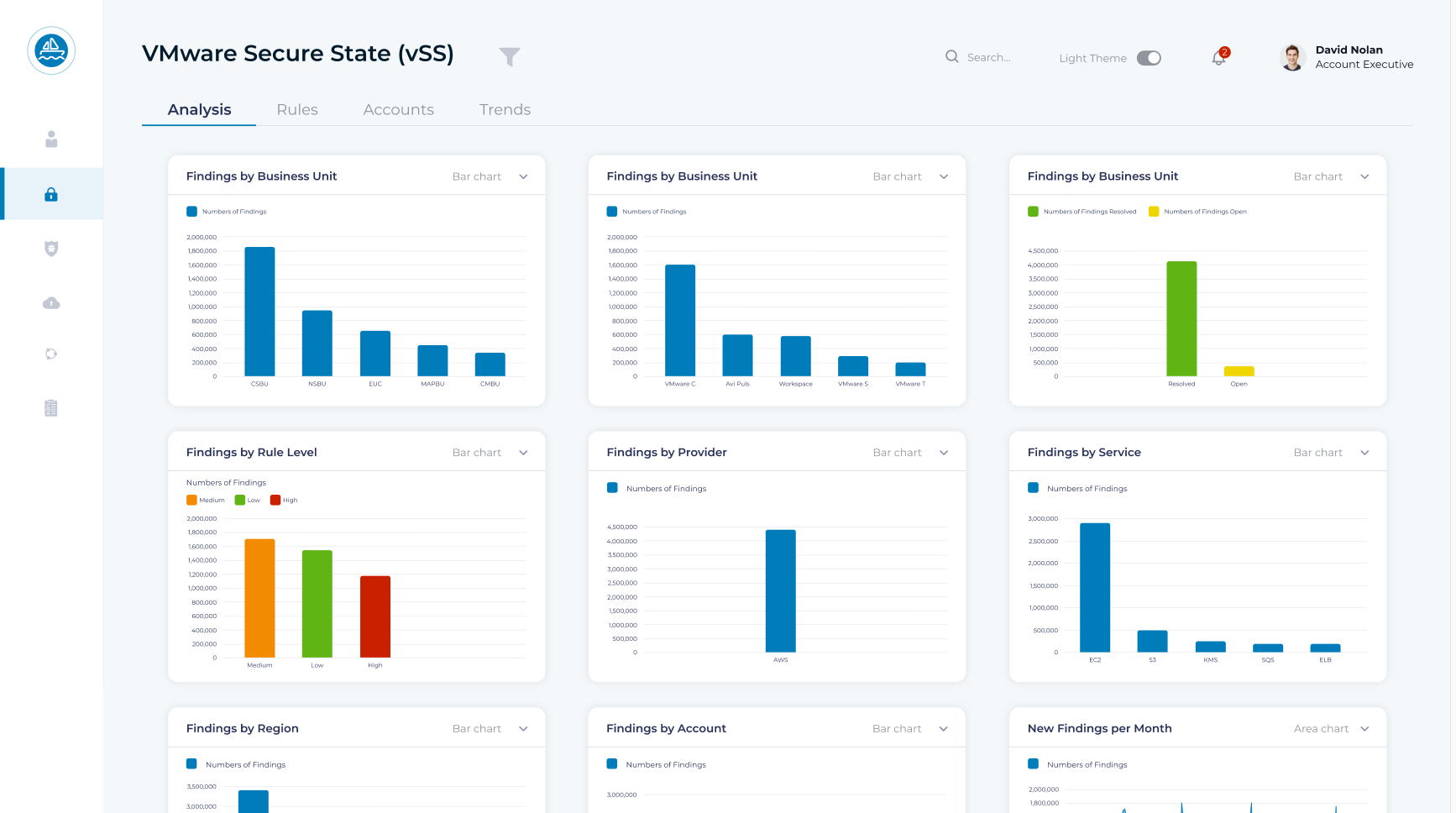Click the cloud sidebar icon
Screen dimensions: 1456x813
(51, 303)
